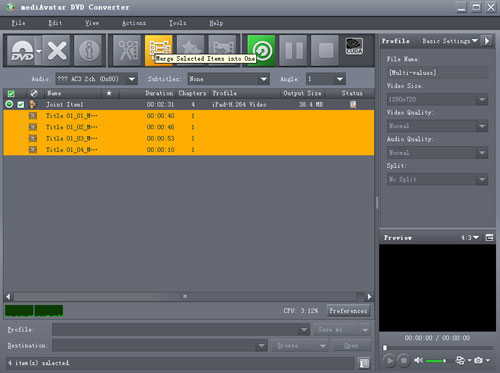The width and height of the screenshot is (500, 373).
Task: Click the status bar log icon
Action: click(364, 363)
